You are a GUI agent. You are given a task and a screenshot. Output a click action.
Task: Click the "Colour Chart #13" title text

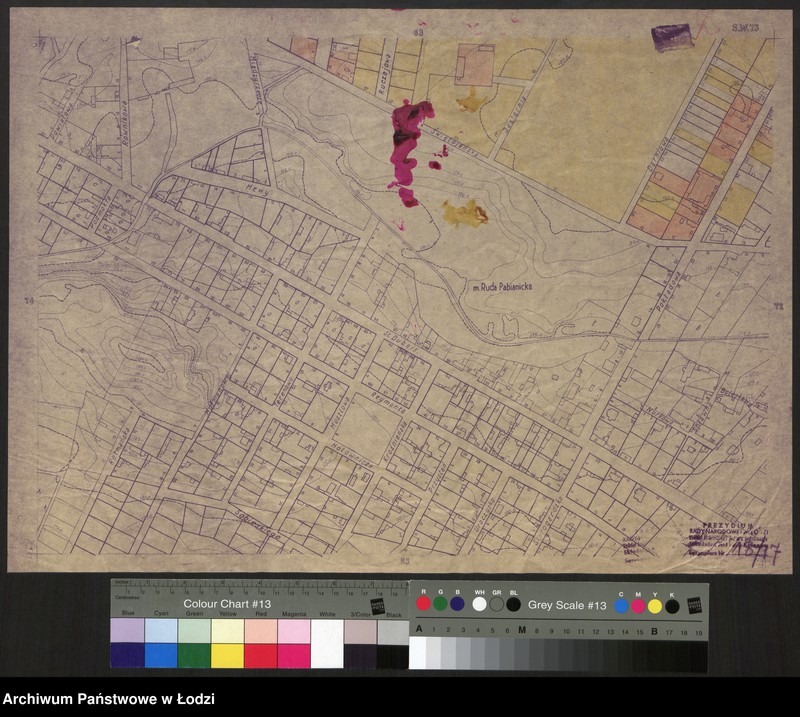(227, 604)
